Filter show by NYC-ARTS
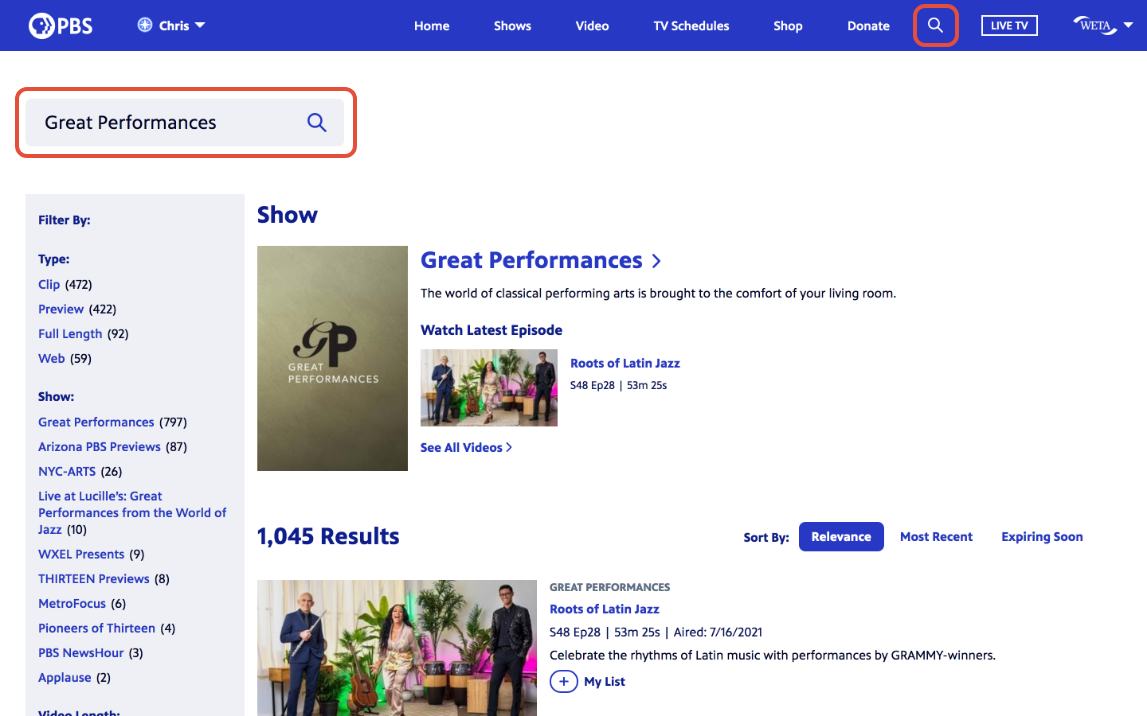The image size is (1147, 716). click(67, 472)
